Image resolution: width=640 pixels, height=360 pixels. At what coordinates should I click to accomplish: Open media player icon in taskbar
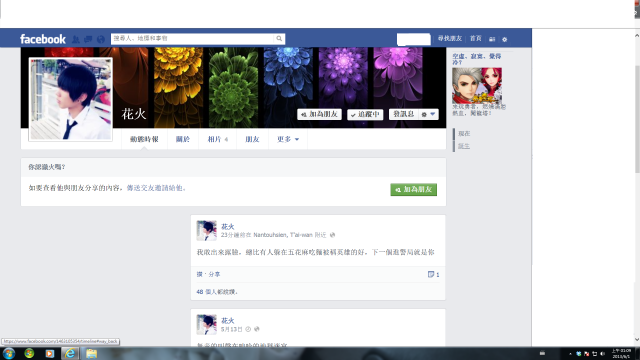coord(49,353)
